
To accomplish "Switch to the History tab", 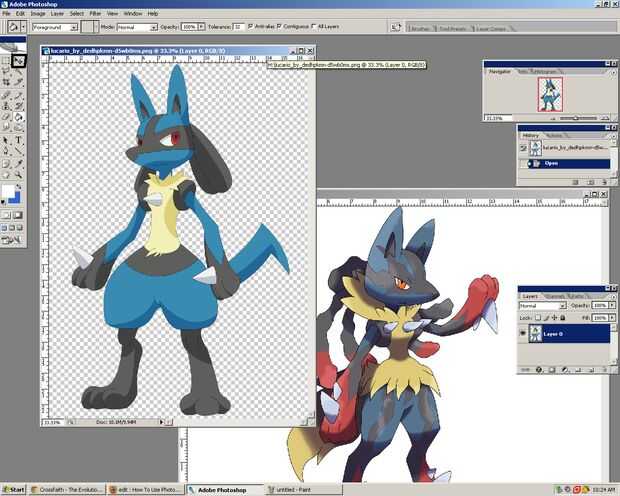I will tap(531, 135).
